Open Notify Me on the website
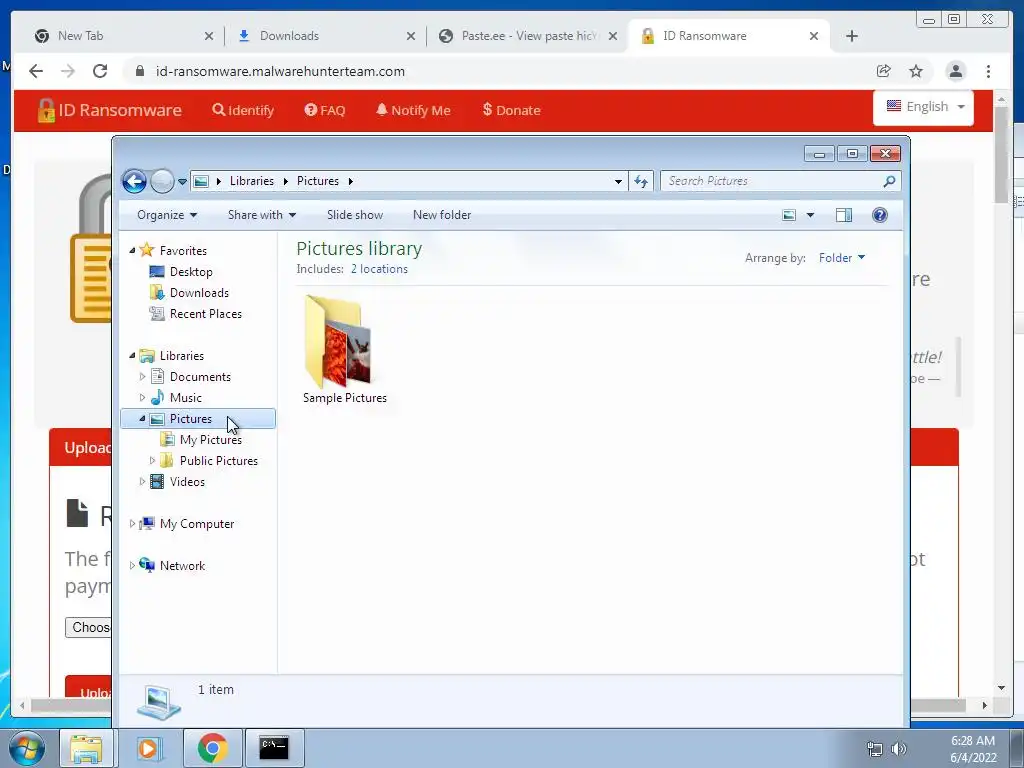The height and width of the screenshot is (768, 1024). tap(413, 110)
